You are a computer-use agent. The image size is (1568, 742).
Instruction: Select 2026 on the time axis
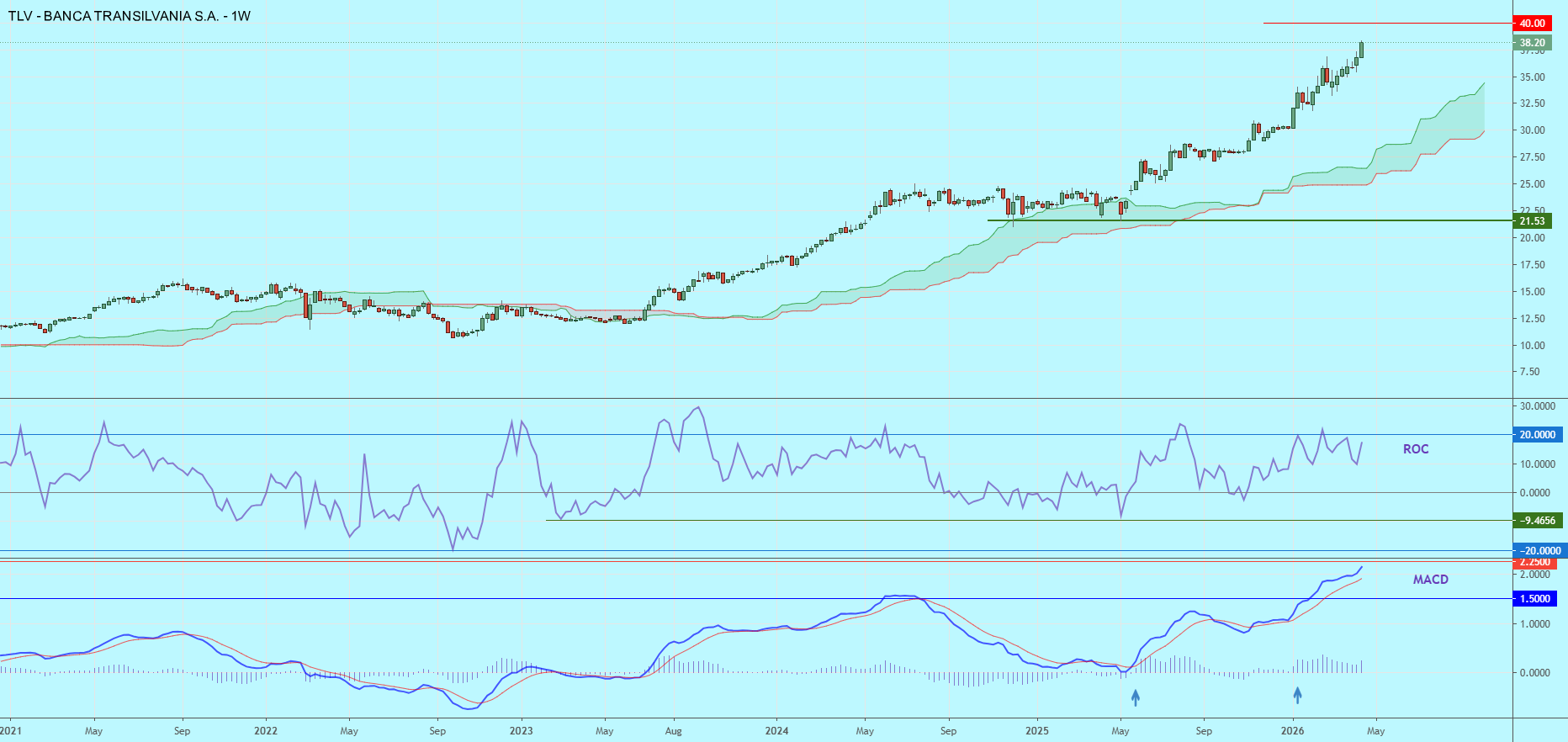pyautogui.click(x=1292, y=730)
